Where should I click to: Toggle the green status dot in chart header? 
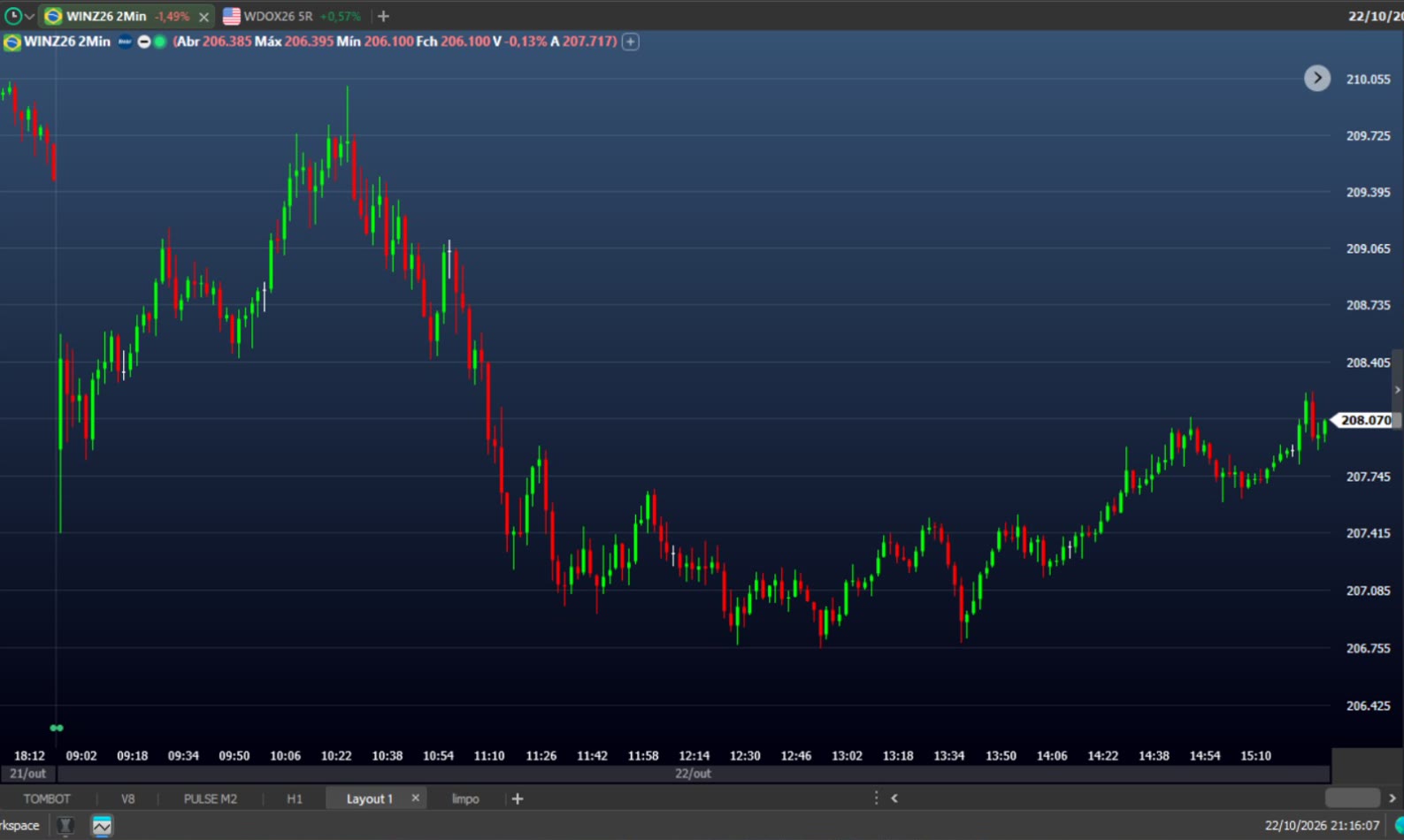(160, 42)
